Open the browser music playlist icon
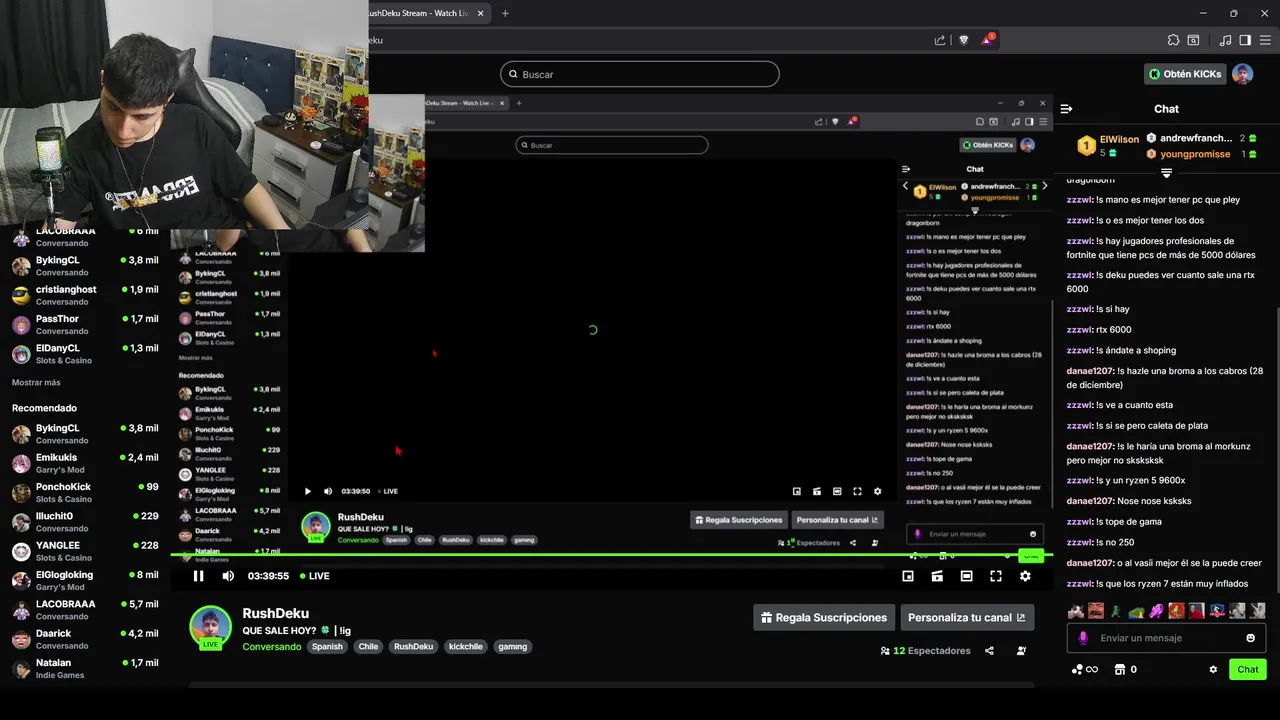 click(x=1225, y=40)
